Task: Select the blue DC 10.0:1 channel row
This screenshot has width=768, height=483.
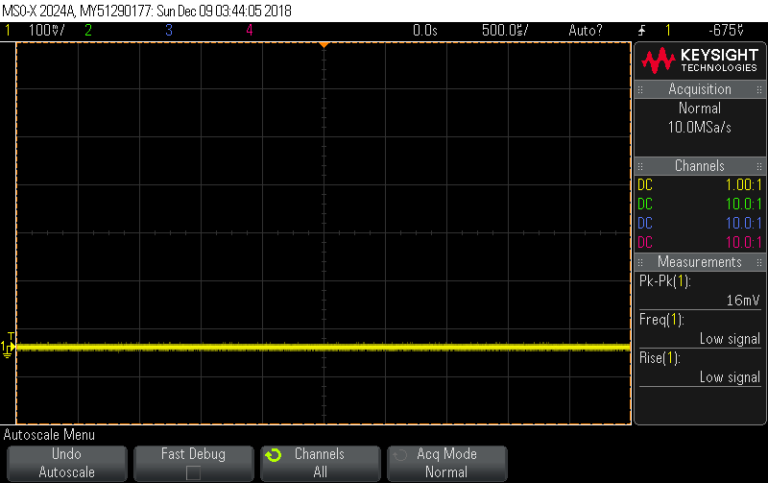Action: pyautogui.click(x=700, y=223)
